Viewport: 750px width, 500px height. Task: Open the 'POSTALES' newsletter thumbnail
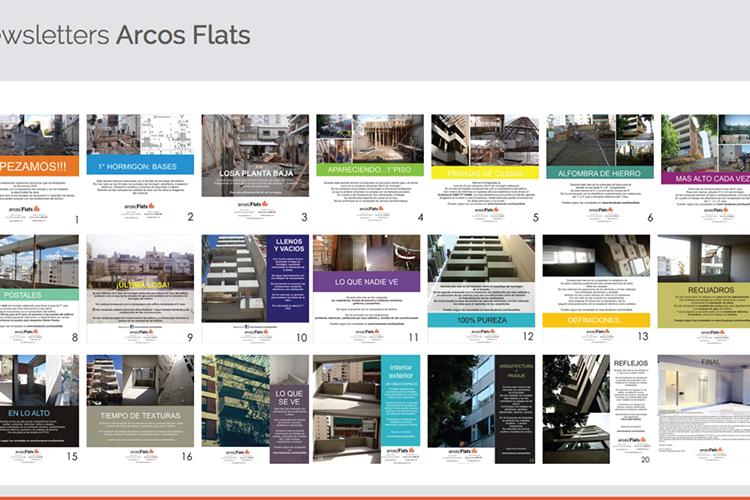39,289
